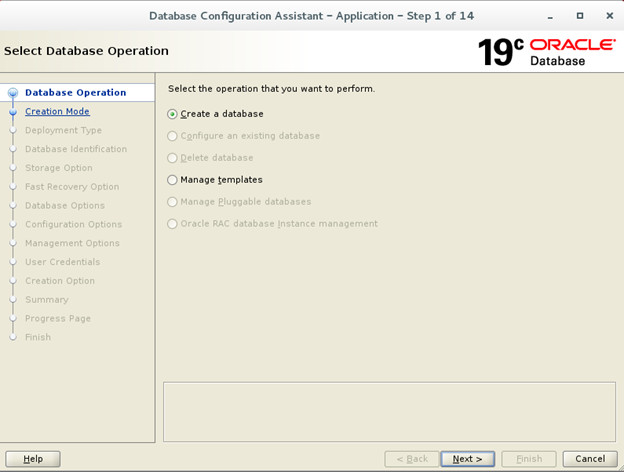Screen dimensions: 624x472
Task: Go back with the Back button
Action: (412, 459)
